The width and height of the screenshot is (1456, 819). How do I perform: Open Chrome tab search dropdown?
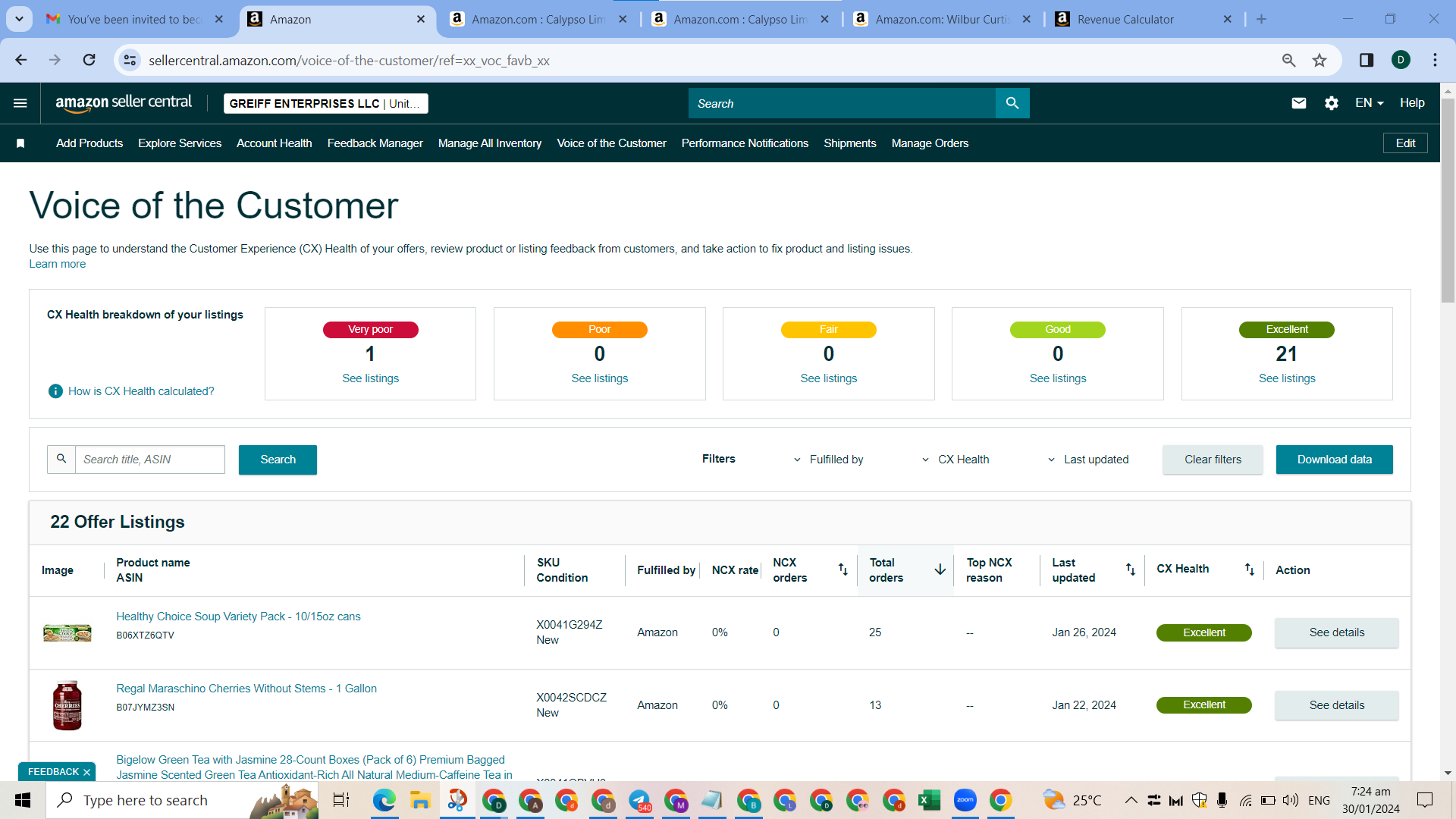pyautogui.click(x=19, y=19)
